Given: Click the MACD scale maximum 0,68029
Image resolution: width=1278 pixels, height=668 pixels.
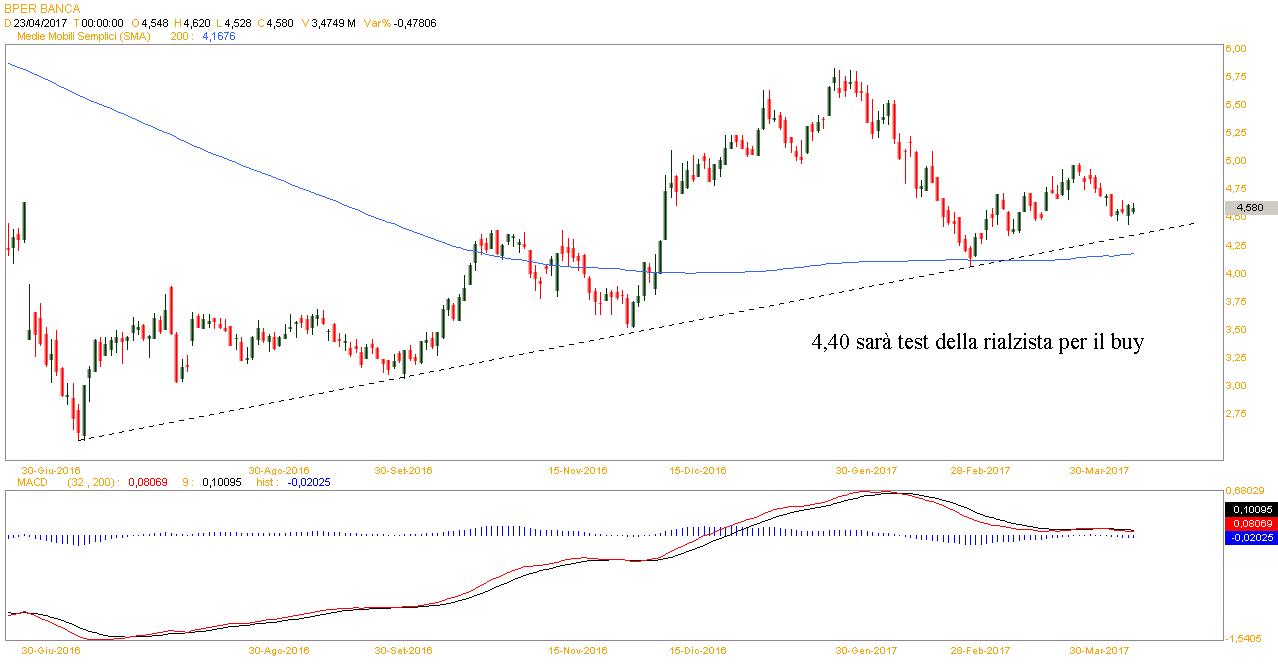Looking at the screenshot, I should pyautogui.click(x=1244, y=490).
